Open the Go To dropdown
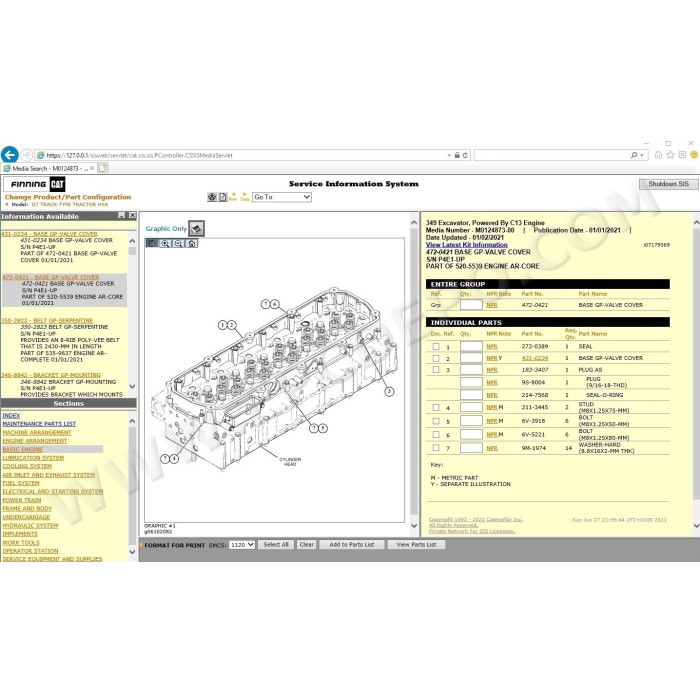This screenshot has width=700, height=700. tap(282, 197)
